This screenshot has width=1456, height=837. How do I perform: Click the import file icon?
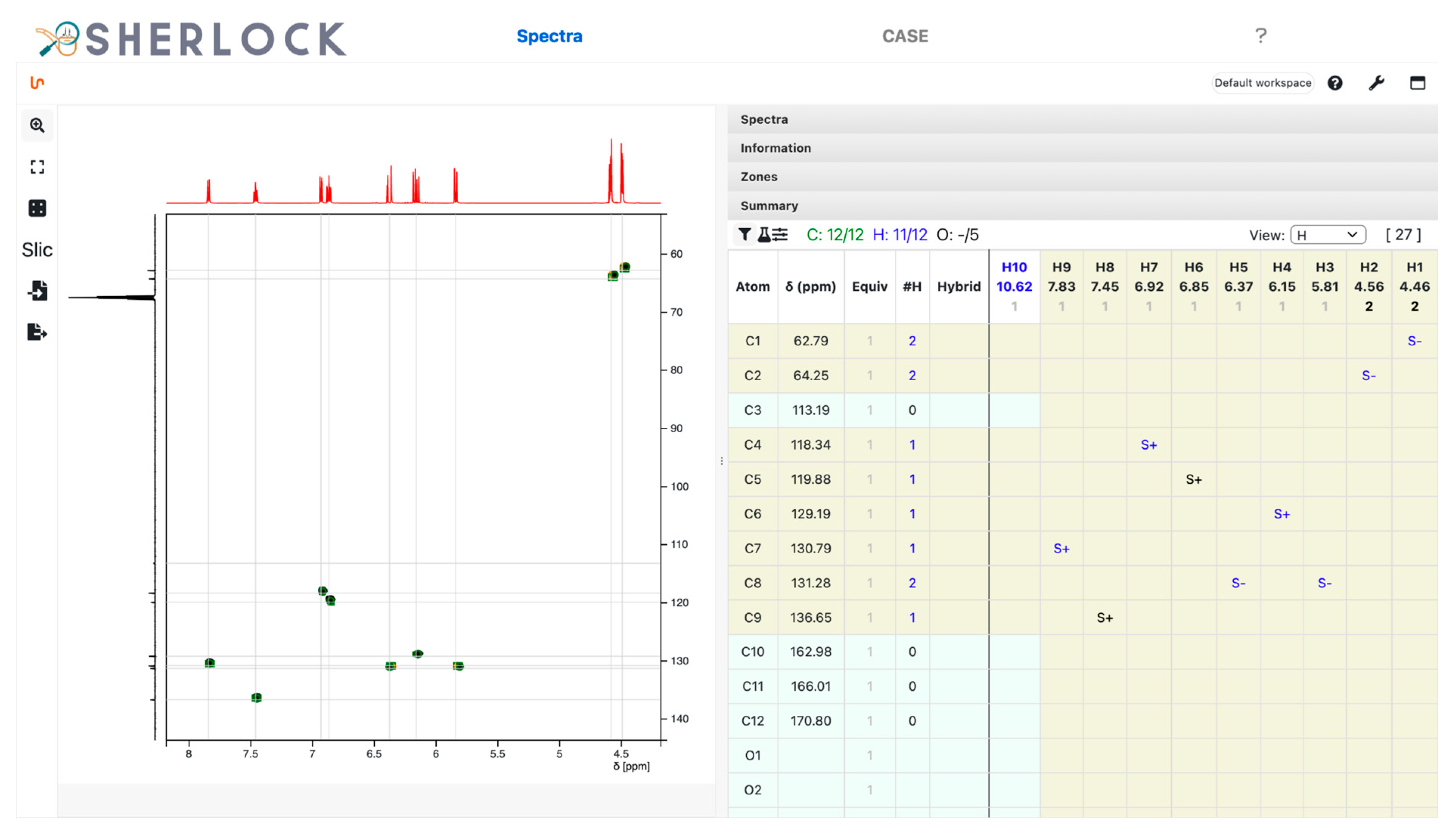tap(37, 291)
